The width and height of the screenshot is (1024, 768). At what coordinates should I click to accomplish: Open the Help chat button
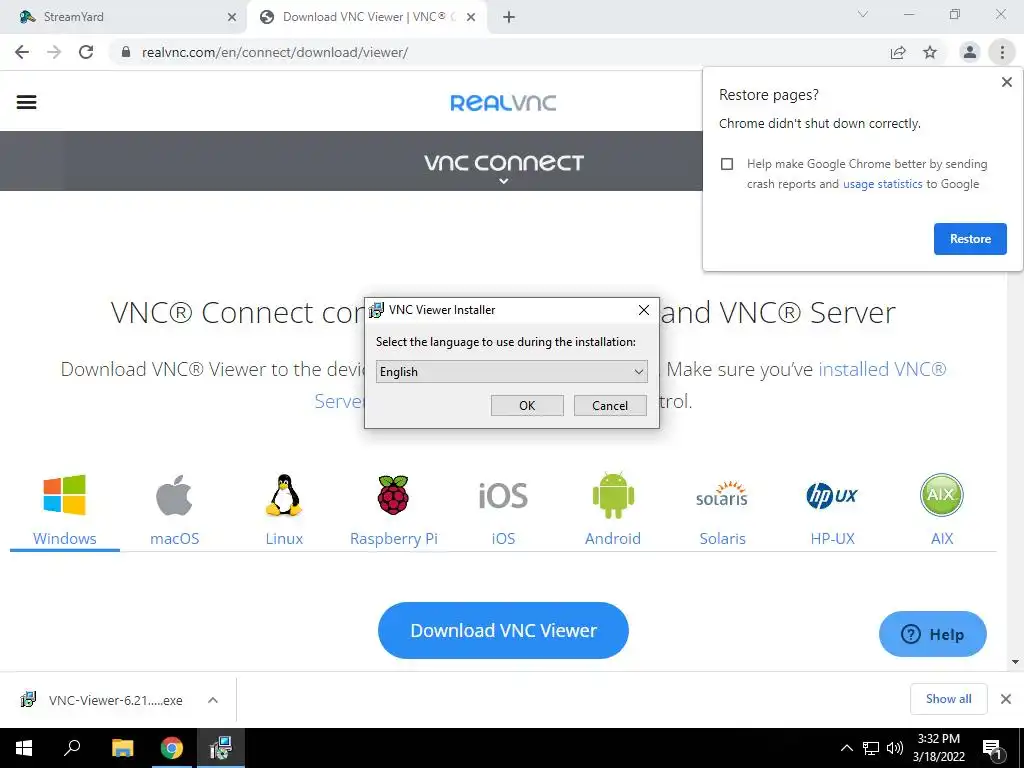[933, 634]
